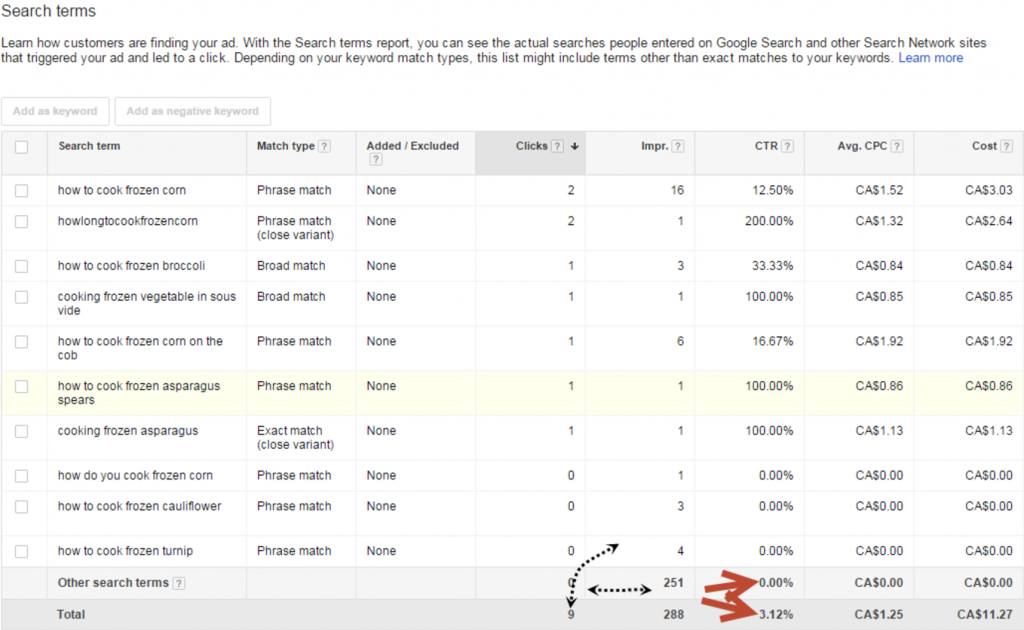Click the help icon next to Avg. CPC

897,146
